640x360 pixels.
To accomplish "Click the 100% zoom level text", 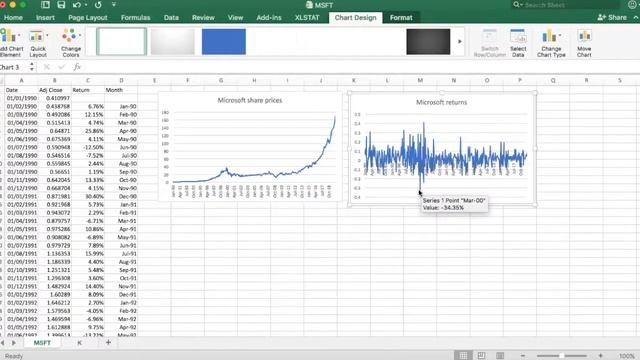I will (627, 356).
